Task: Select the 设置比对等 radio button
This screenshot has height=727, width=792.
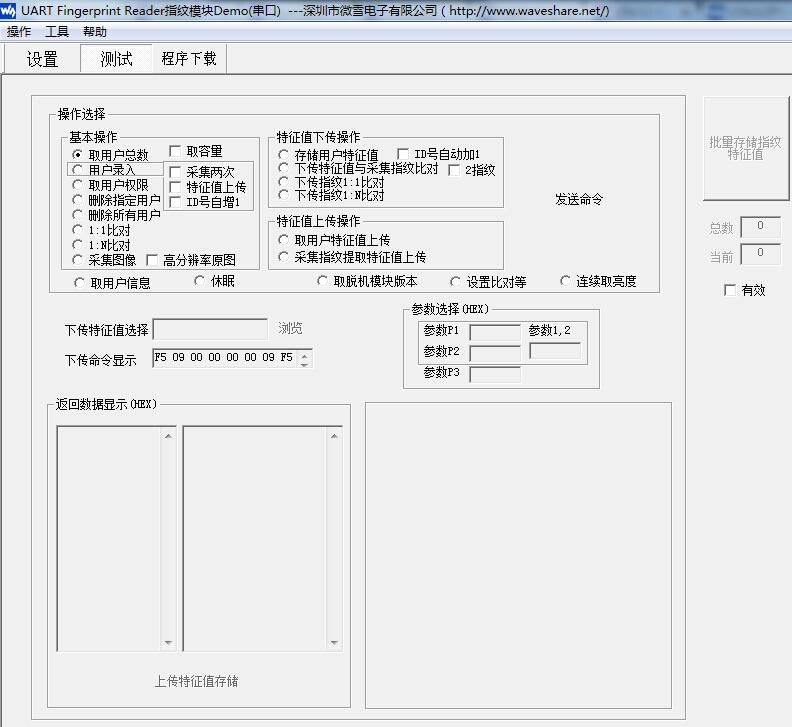Action: [455, 282]
